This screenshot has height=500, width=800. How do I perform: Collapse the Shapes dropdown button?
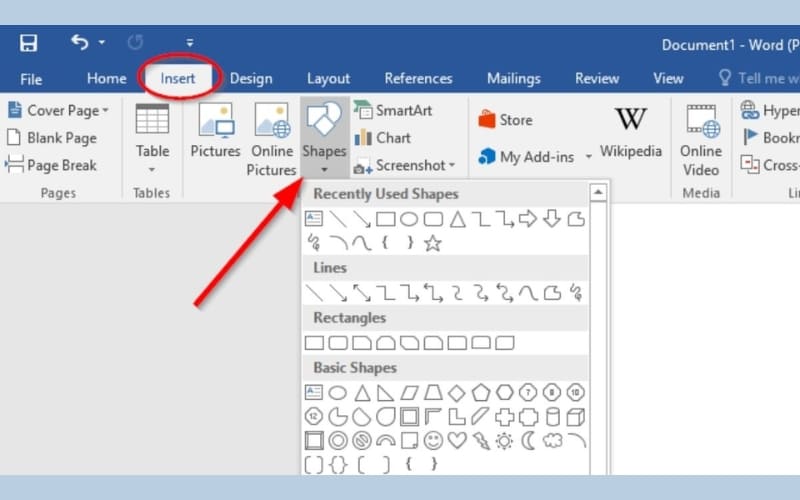[x=324, y=138]
